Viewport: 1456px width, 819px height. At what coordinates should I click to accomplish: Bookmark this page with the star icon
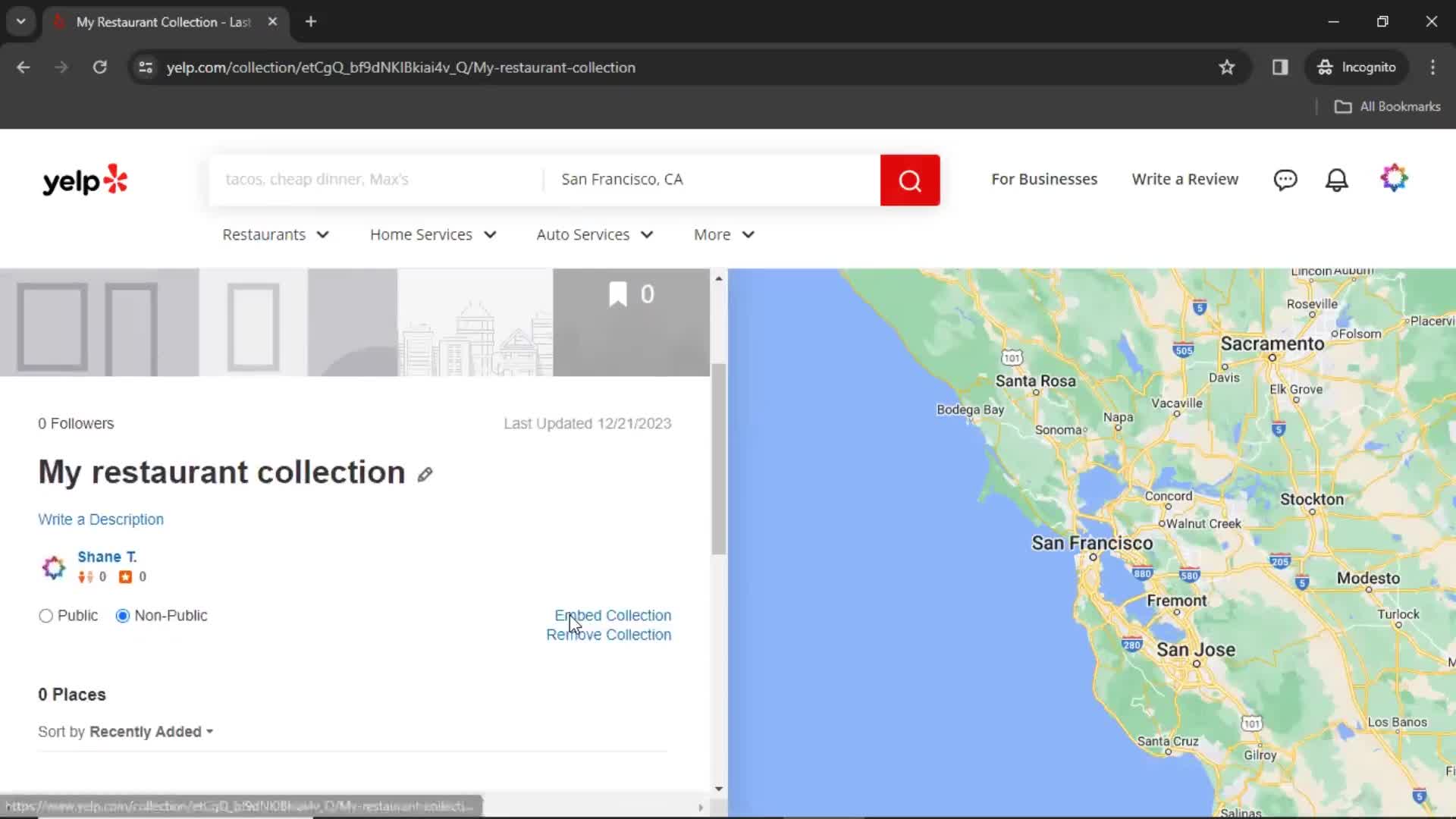[1226, 67]
